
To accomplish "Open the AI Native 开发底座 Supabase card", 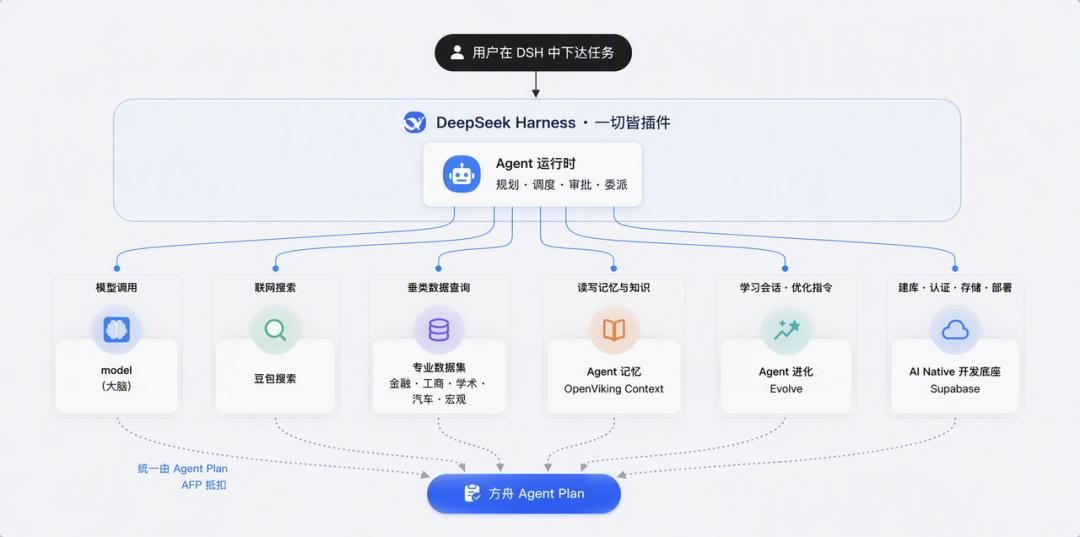I will coord(955,377).
